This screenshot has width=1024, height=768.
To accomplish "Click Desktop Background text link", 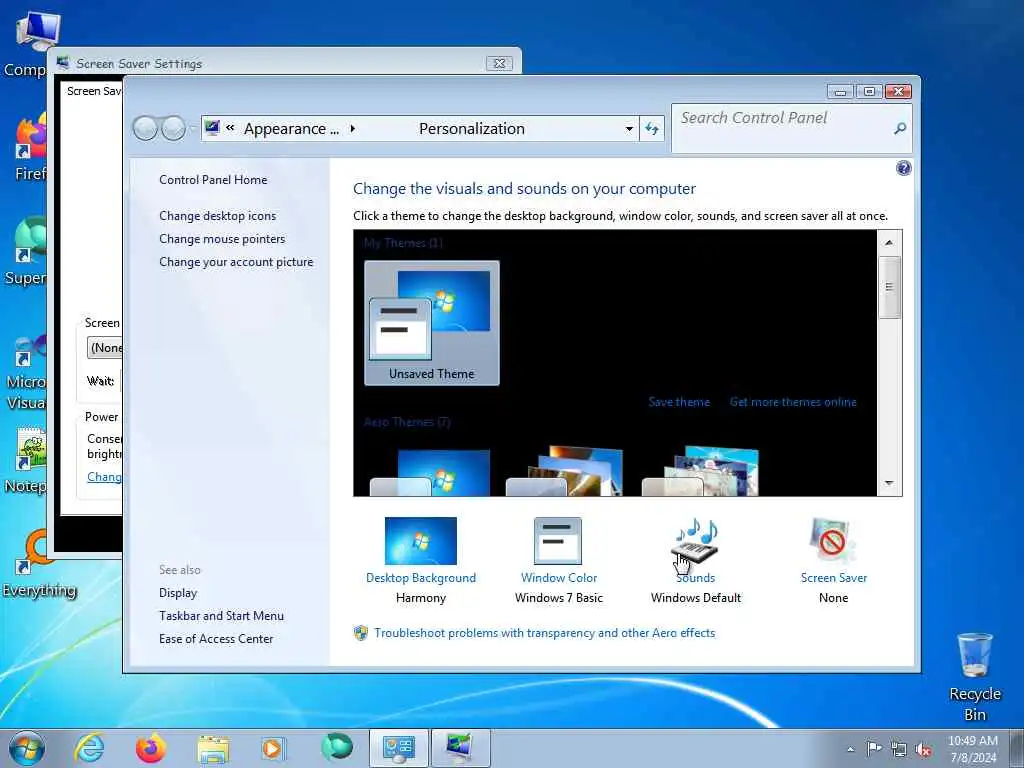I will pos(421,578).
